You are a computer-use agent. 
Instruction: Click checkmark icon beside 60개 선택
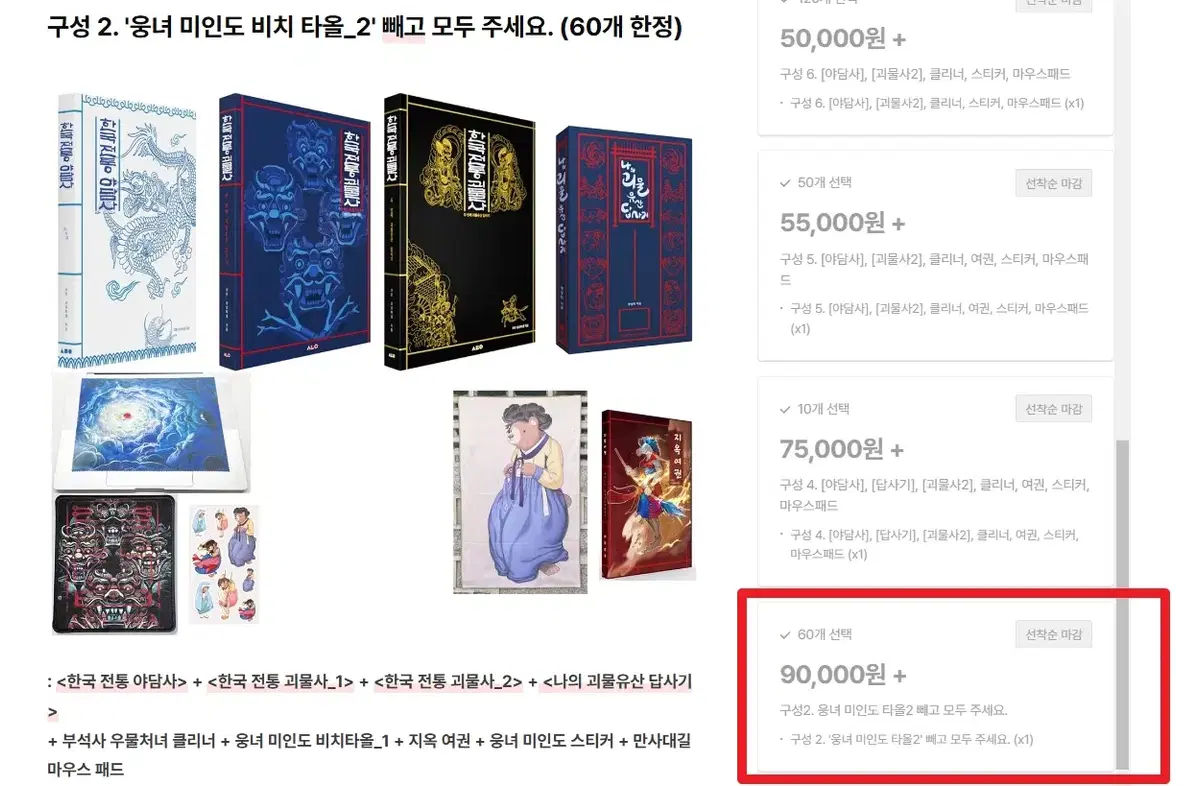pyautogui.click(x=785, y=635)
